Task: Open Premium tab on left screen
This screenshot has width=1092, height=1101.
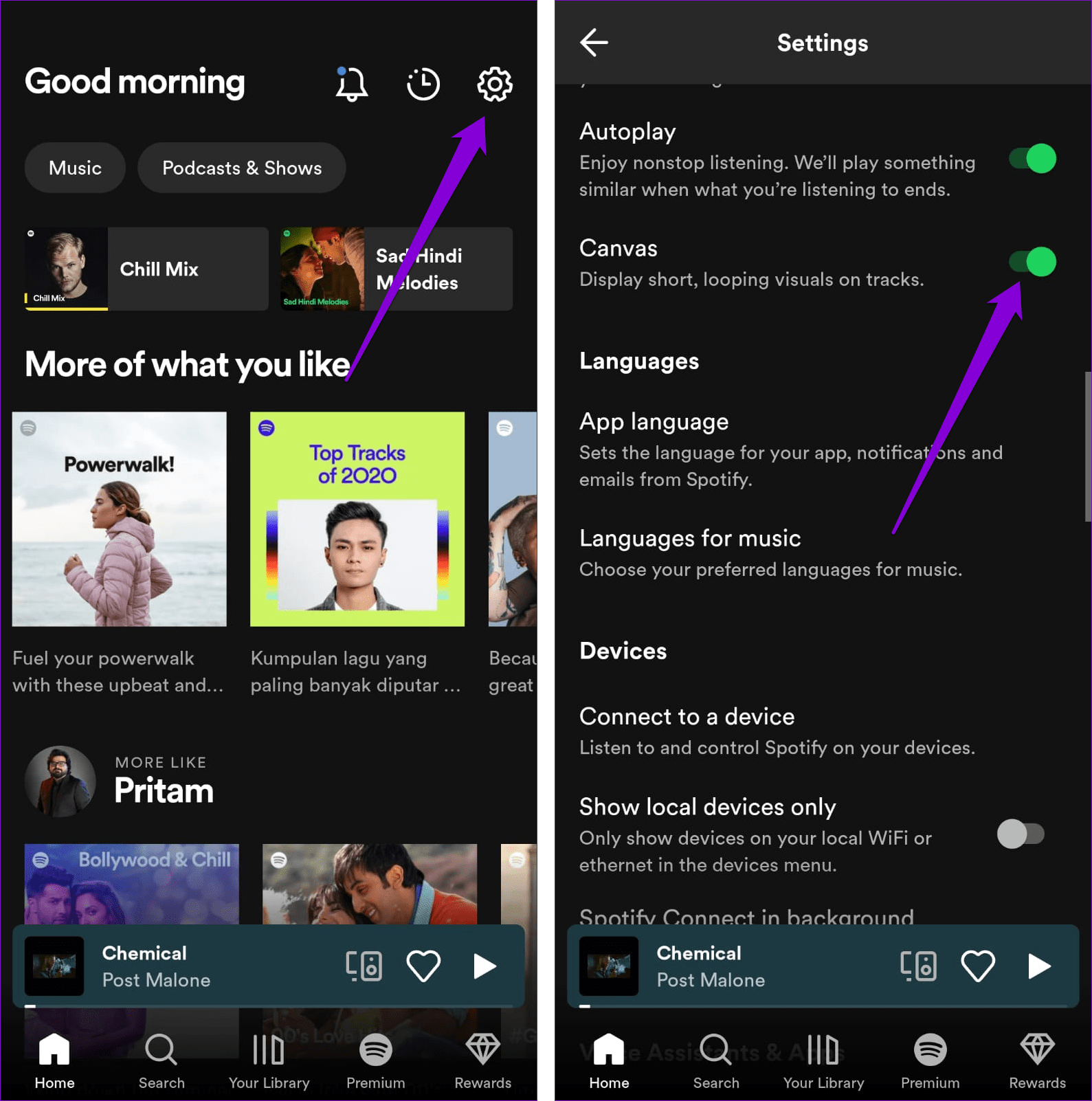Action: click(x=375, y=1062)
